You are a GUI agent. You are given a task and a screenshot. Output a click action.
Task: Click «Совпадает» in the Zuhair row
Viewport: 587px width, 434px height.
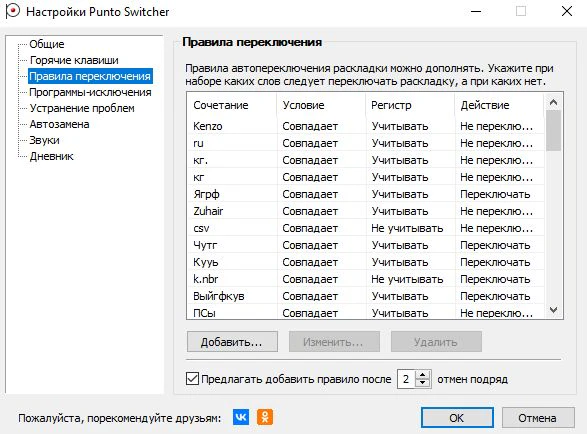[x=310, y=211]
